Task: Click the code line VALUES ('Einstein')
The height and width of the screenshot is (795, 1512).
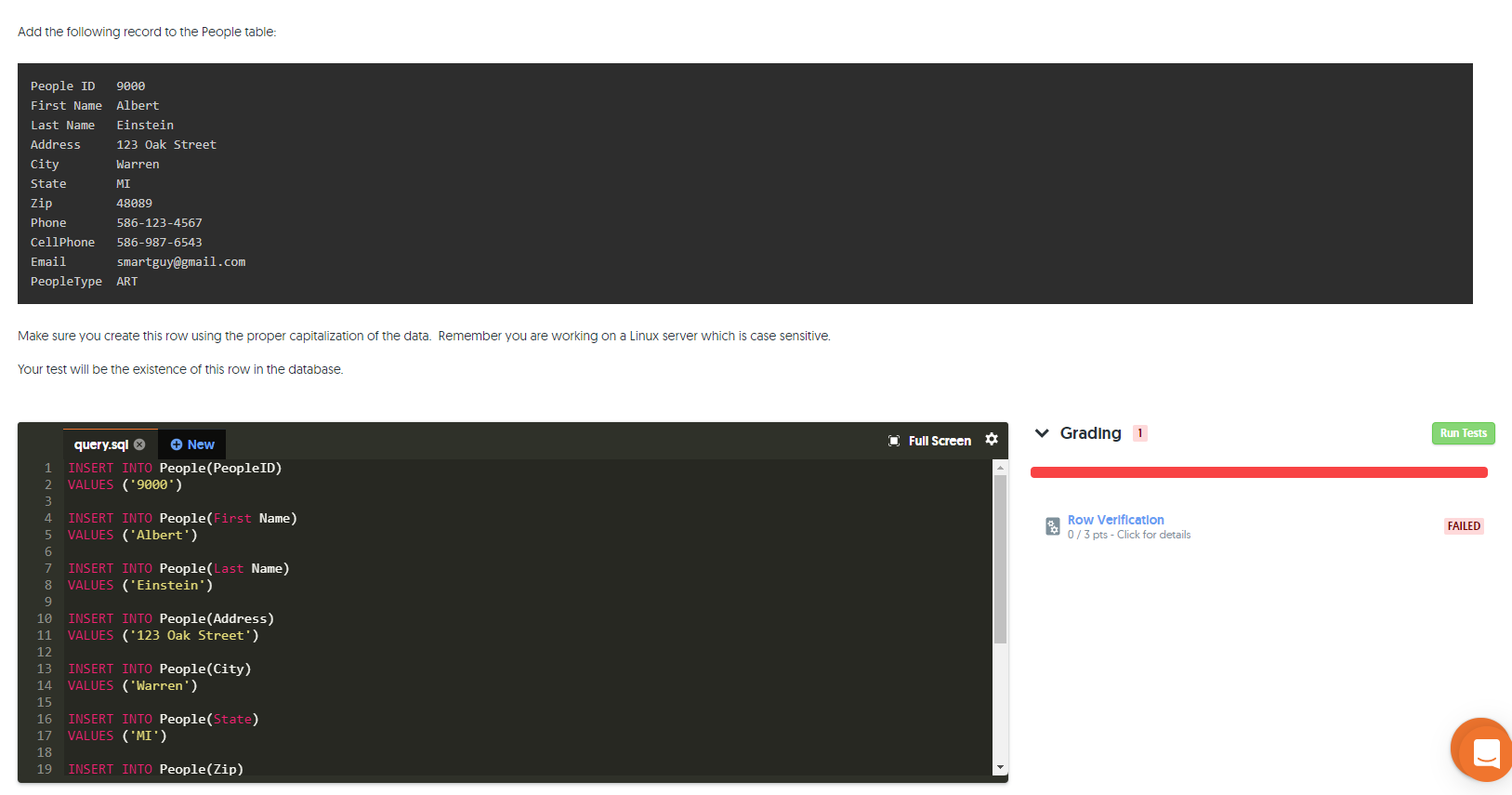Action: [140, 585]
